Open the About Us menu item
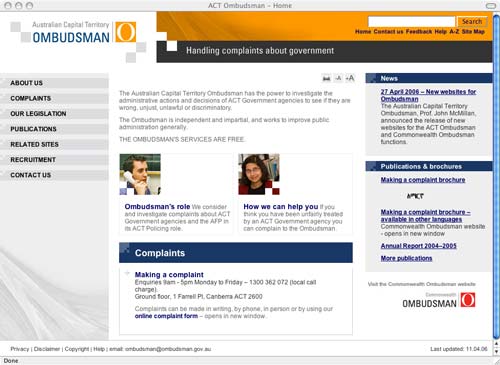 point(54,83)
